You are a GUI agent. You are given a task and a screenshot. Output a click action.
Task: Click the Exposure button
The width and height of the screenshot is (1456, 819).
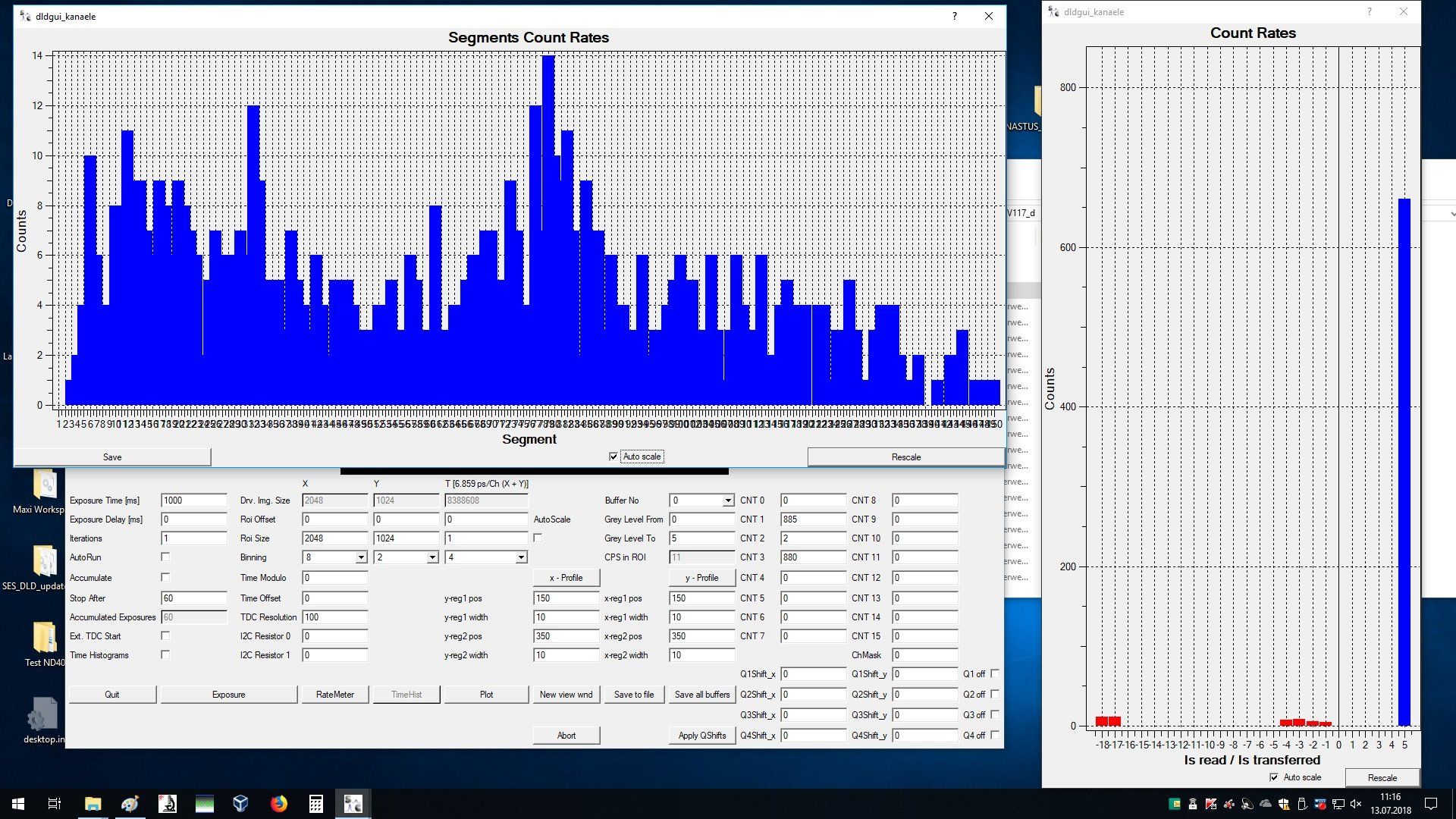click(x=228, y=695)
